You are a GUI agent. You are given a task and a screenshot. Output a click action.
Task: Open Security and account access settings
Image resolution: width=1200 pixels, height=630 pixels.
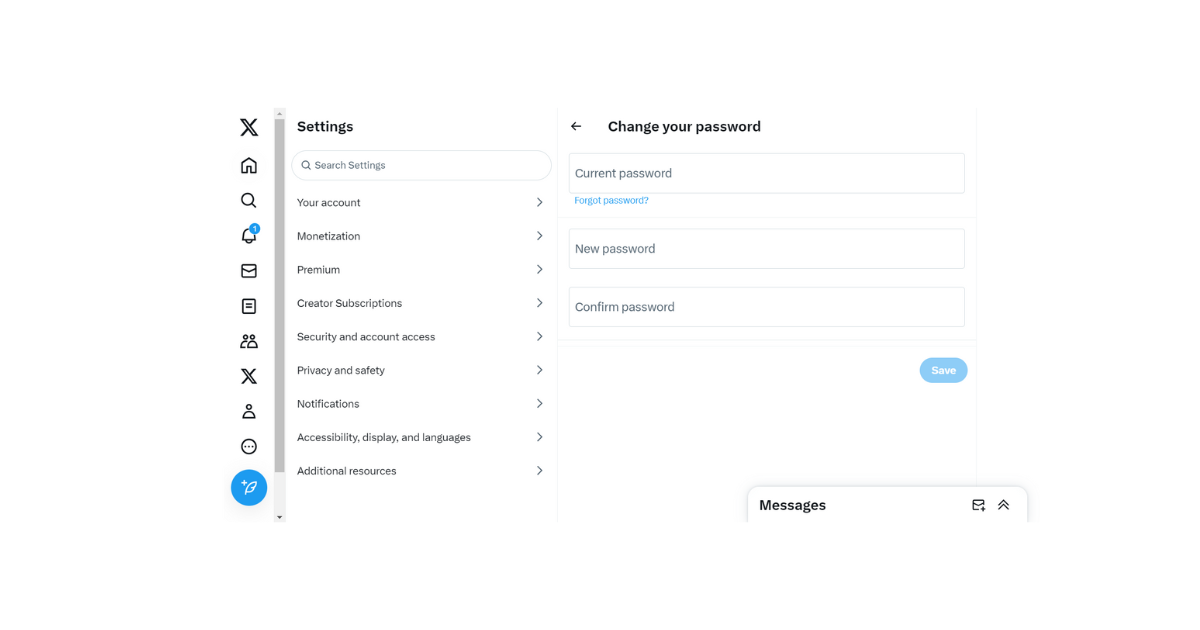click(x=420, y=337)
